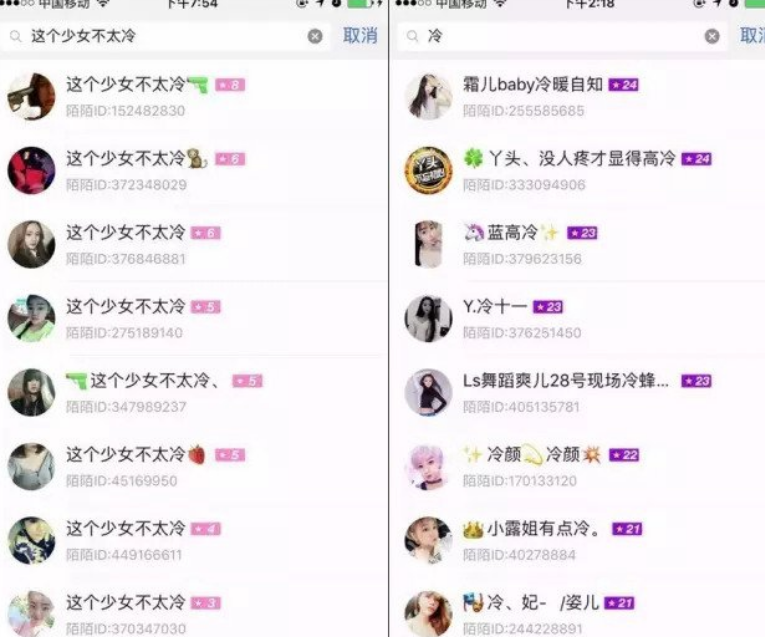Select user with ID 45169950
This screenshot has height=637, width=765.
193,467
